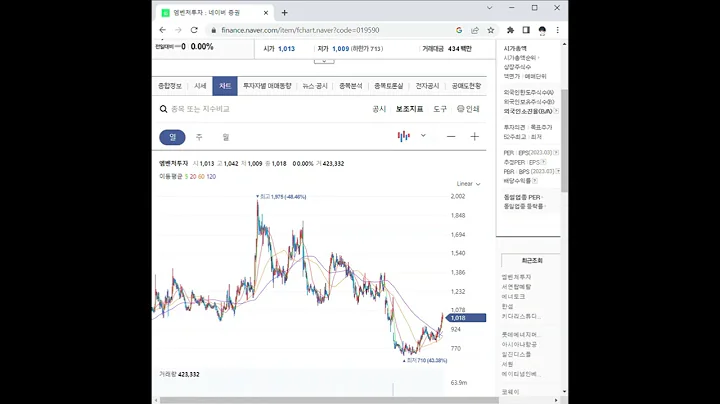Viewport: 720px width, 404px height.
Task: Click the 공시 chart option
Action: click(379, 109)
